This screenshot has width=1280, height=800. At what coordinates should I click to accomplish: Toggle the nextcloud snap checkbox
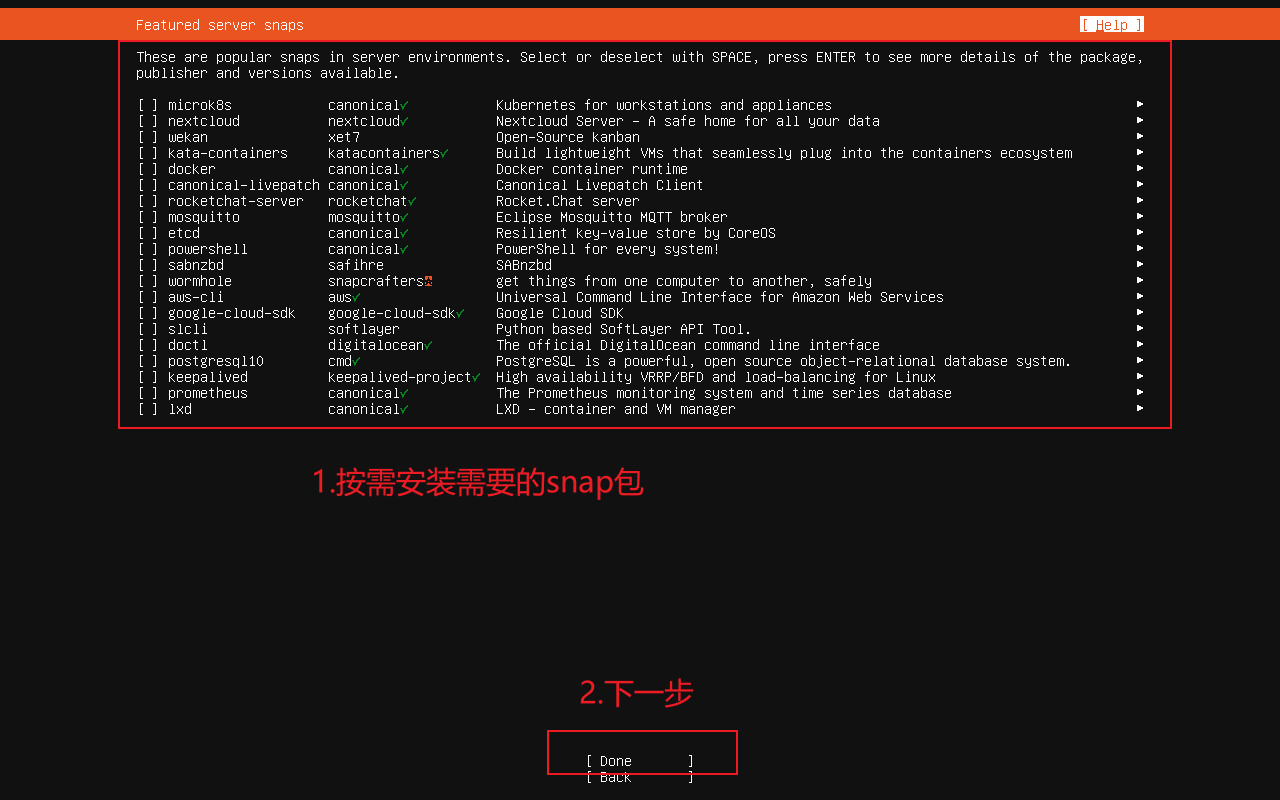148,121
